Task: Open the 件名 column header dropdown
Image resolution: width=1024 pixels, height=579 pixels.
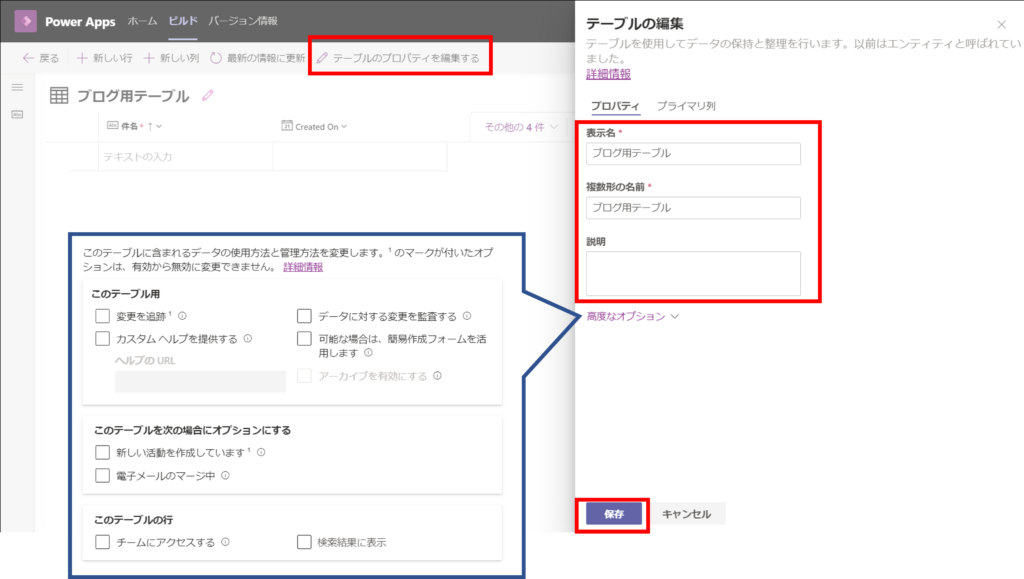Action: pyautogui.click(x=159, y=127)
